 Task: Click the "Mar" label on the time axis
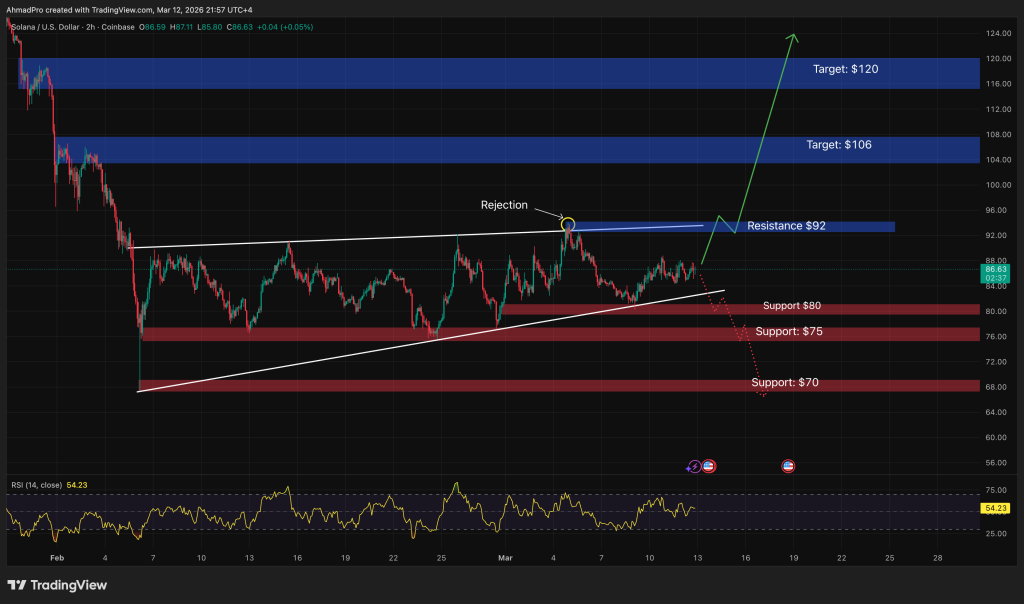click(504, 557)
